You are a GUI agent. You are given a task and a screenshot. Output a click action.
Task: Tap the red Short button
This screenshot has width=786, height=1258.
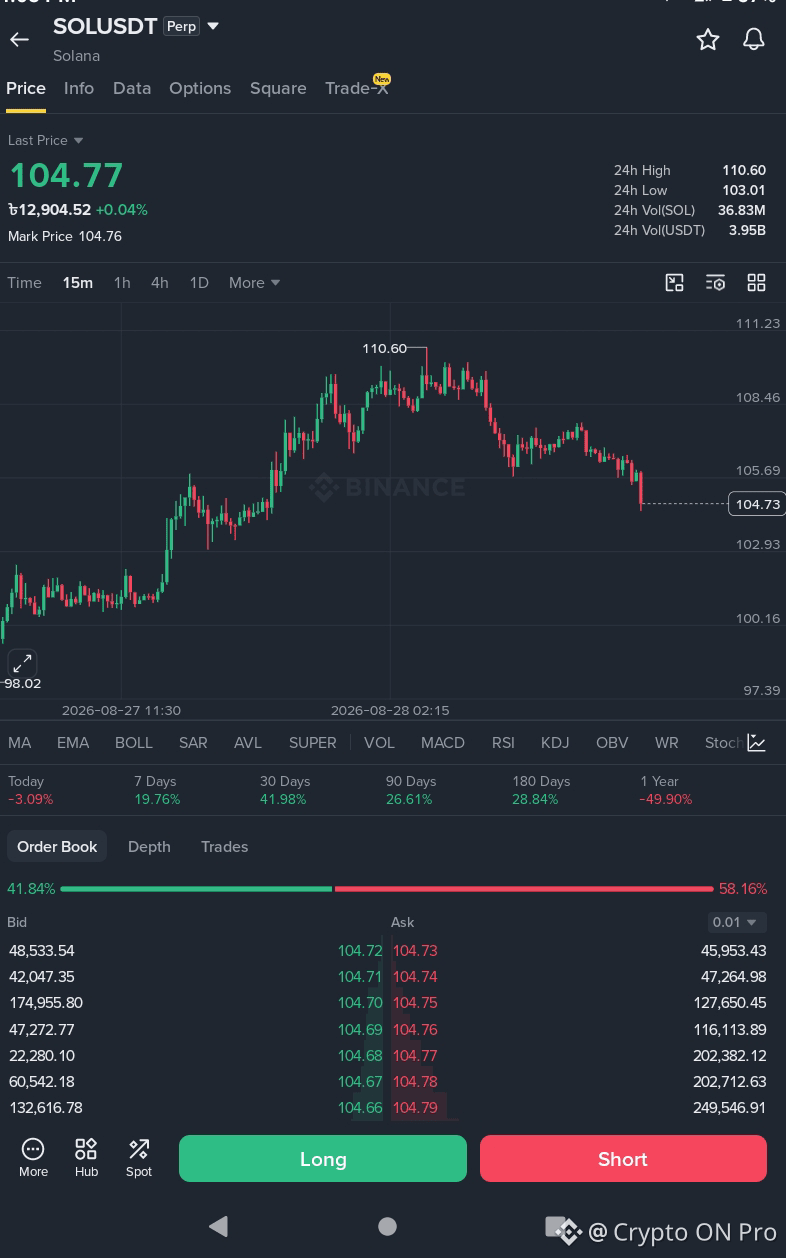tap(623, 1159)
